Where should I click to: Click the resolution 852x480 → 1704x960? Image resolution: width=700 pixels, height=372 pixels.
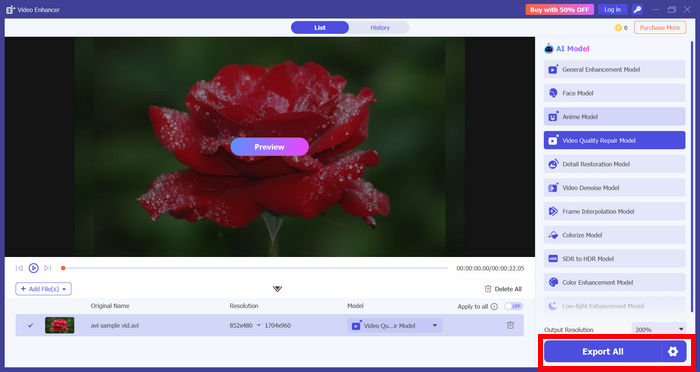260,326
